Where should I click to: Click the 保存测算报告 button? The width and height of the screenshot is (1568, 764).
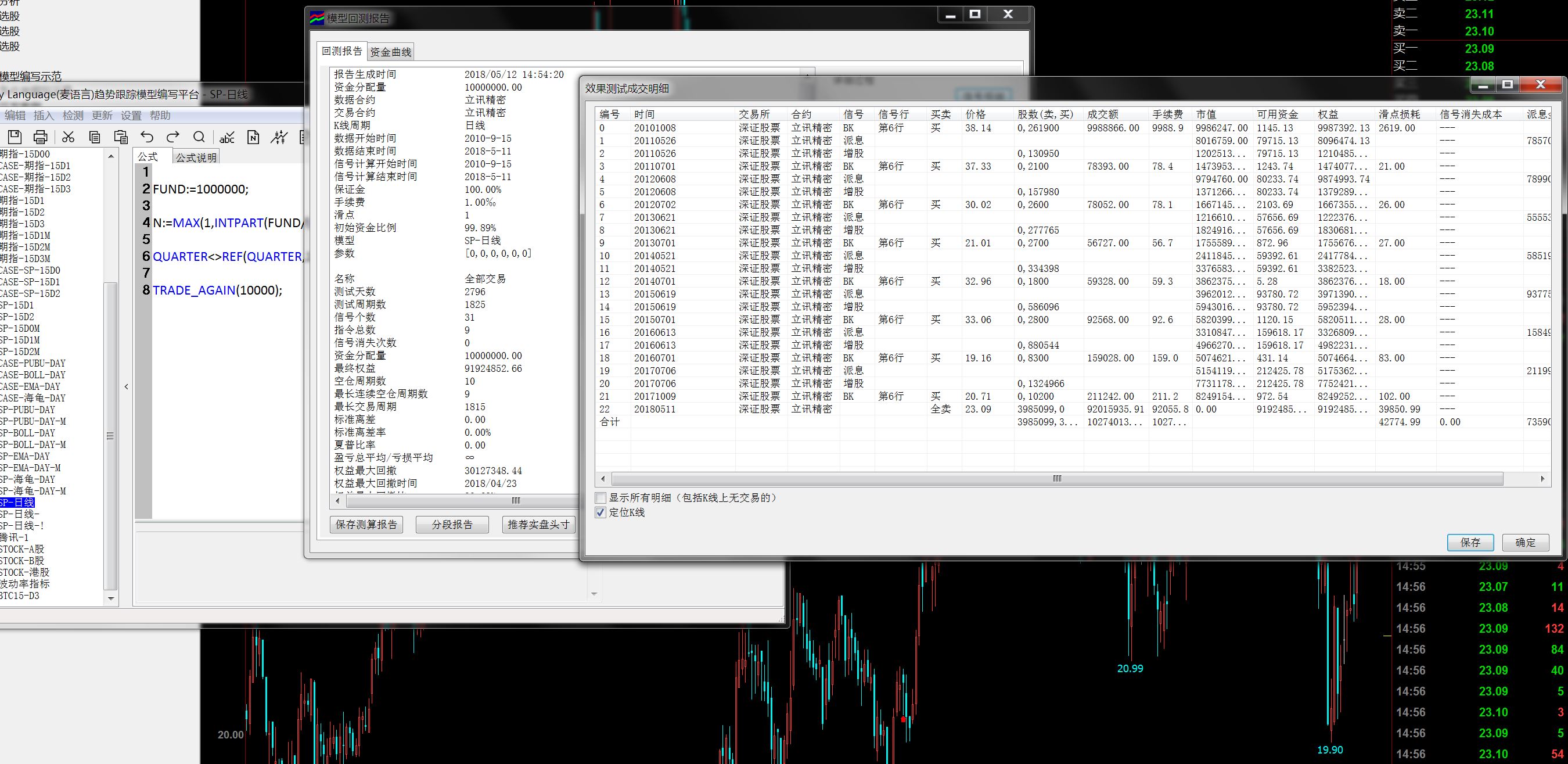tap(366, 525)
